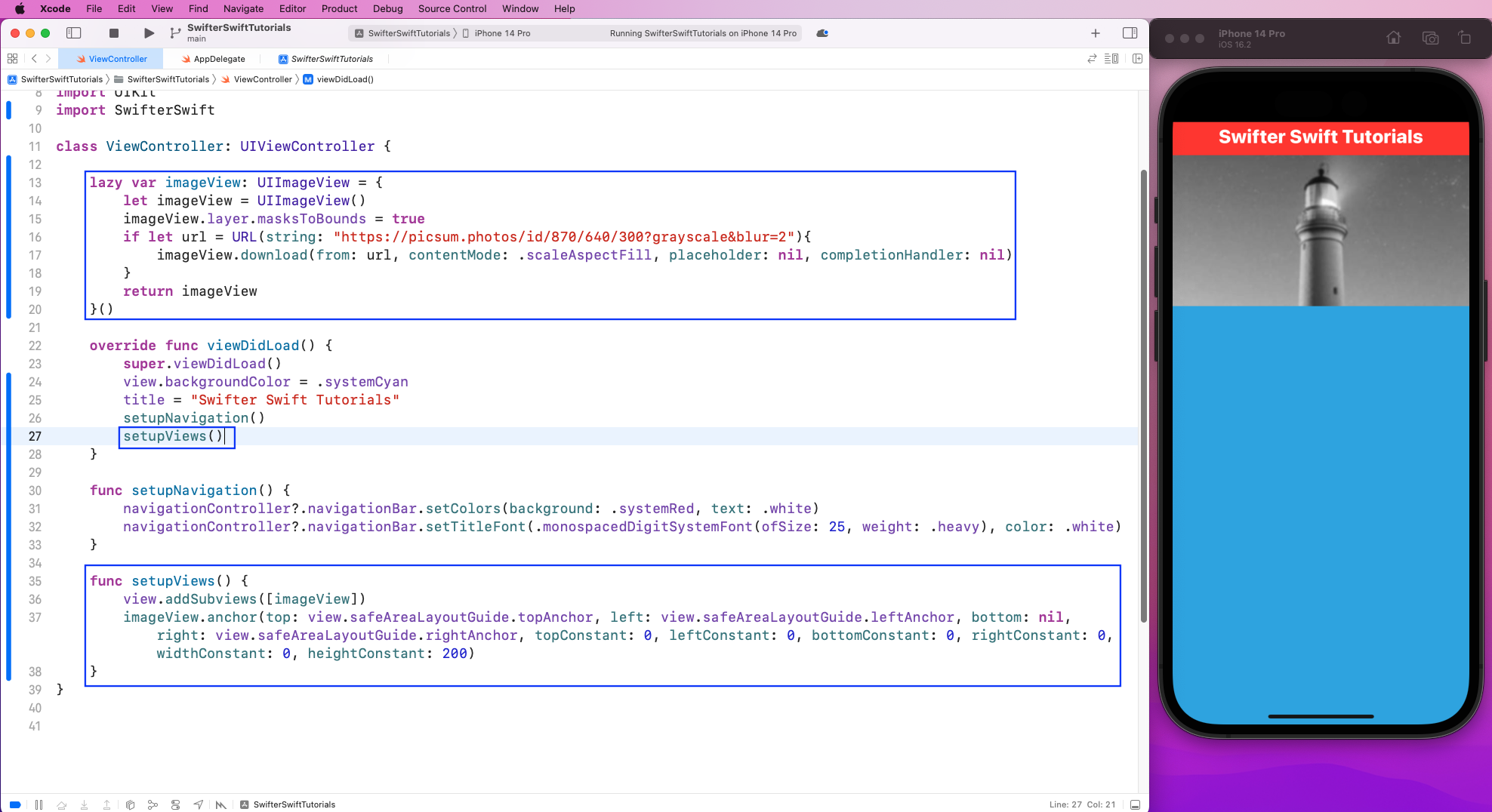
Task: Step into in debugger
Action: [85, 804]
